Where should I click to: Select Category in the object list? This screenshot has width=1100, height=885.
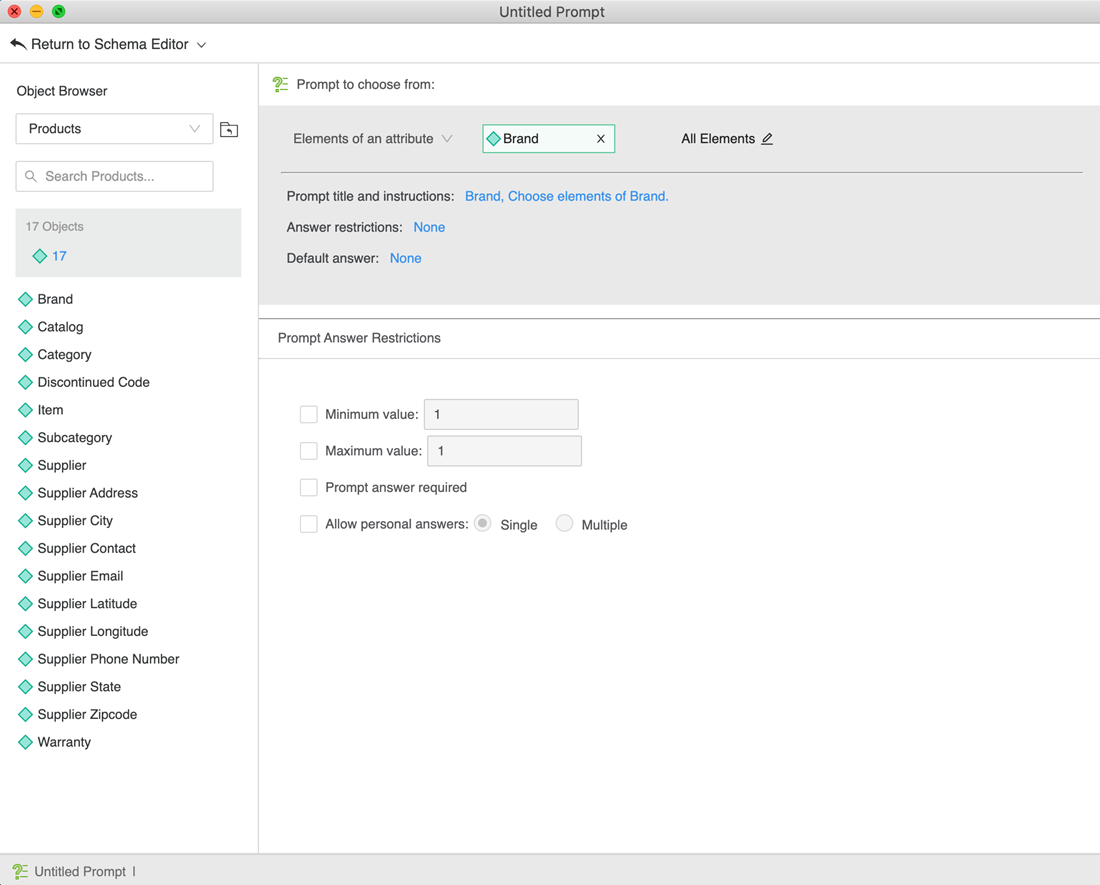coord(64,355)
